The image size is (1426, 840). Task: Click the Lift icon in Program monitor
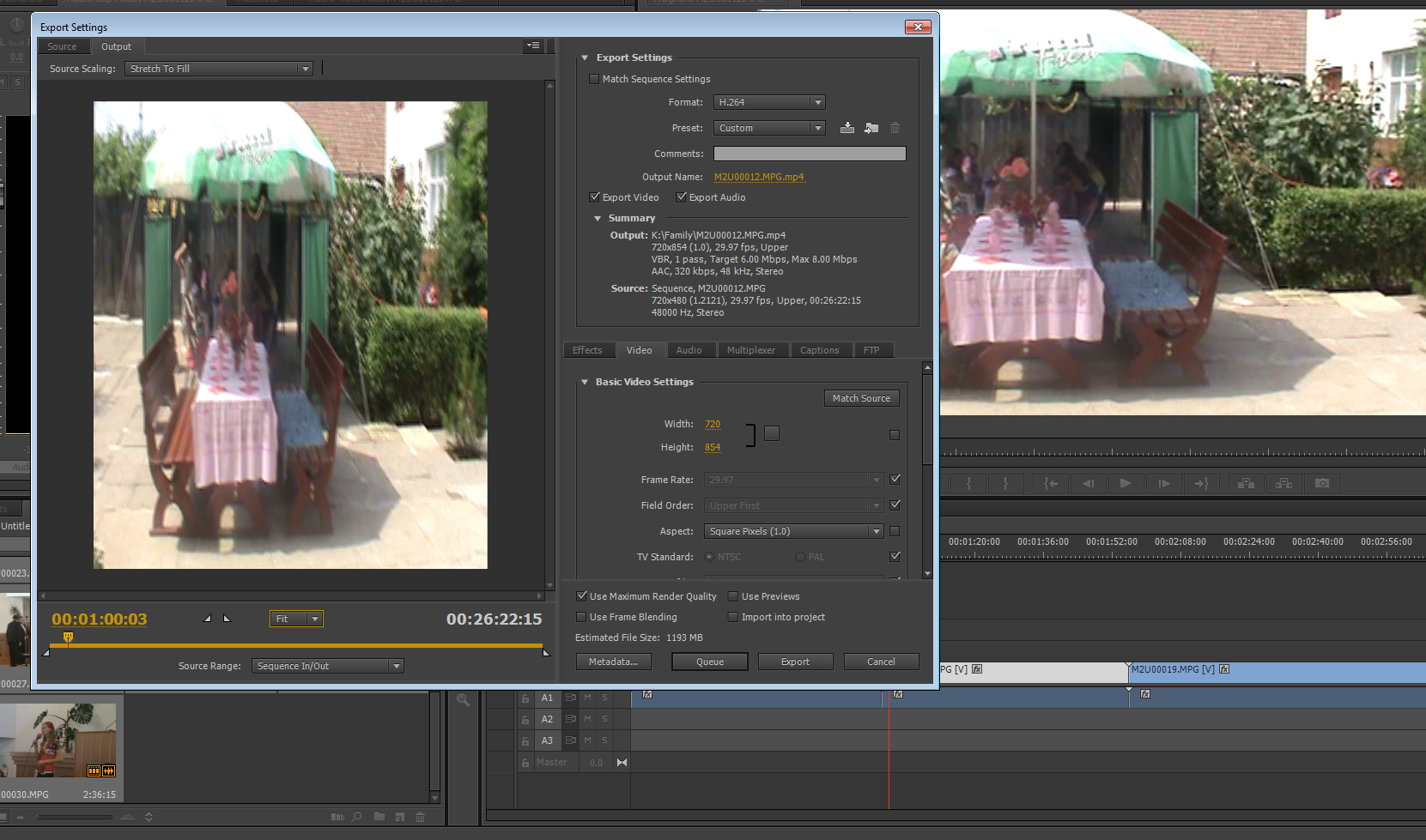1246,484
